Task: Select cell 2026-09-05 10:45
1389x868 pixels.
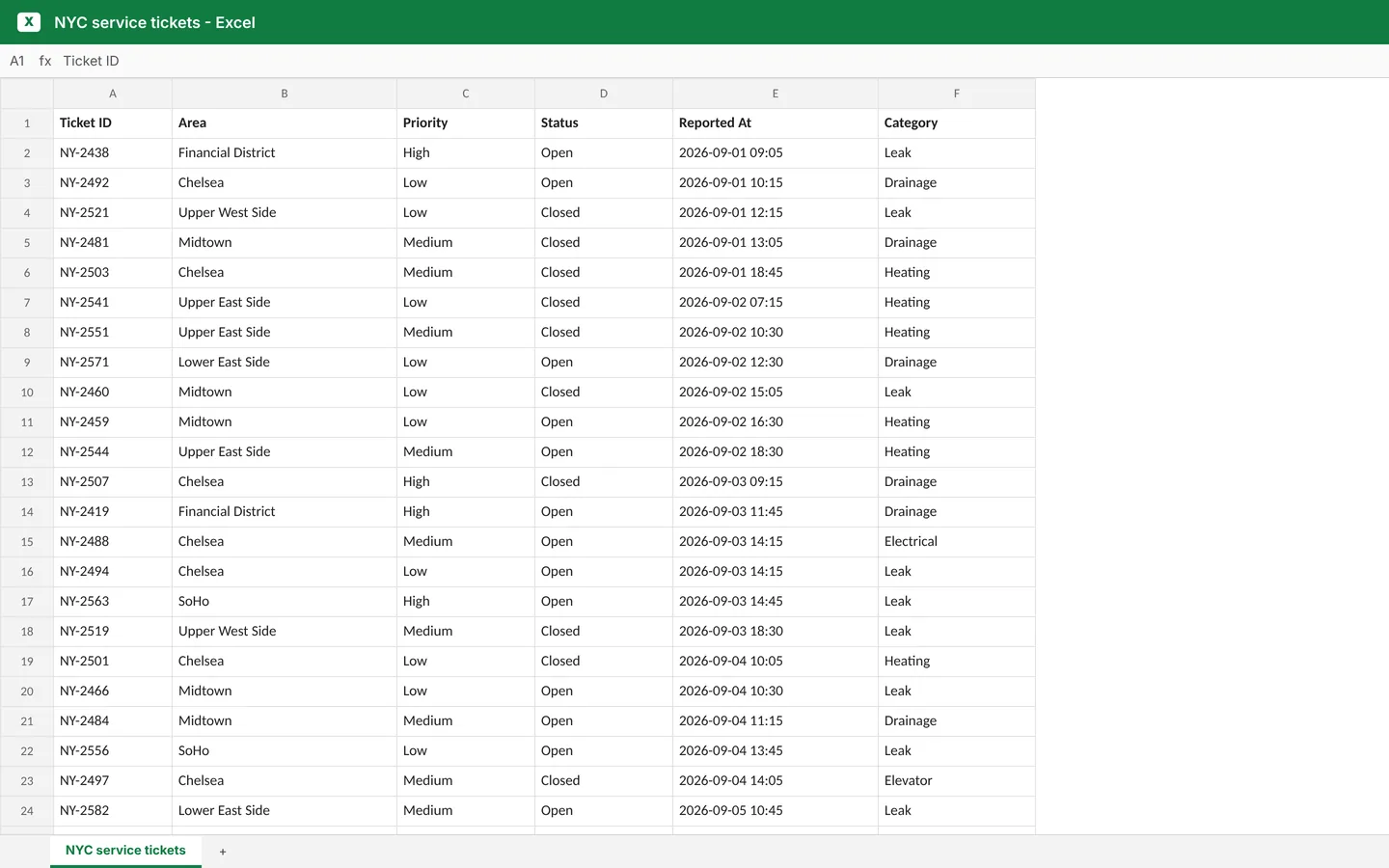Action: click(x=776, y=811)
